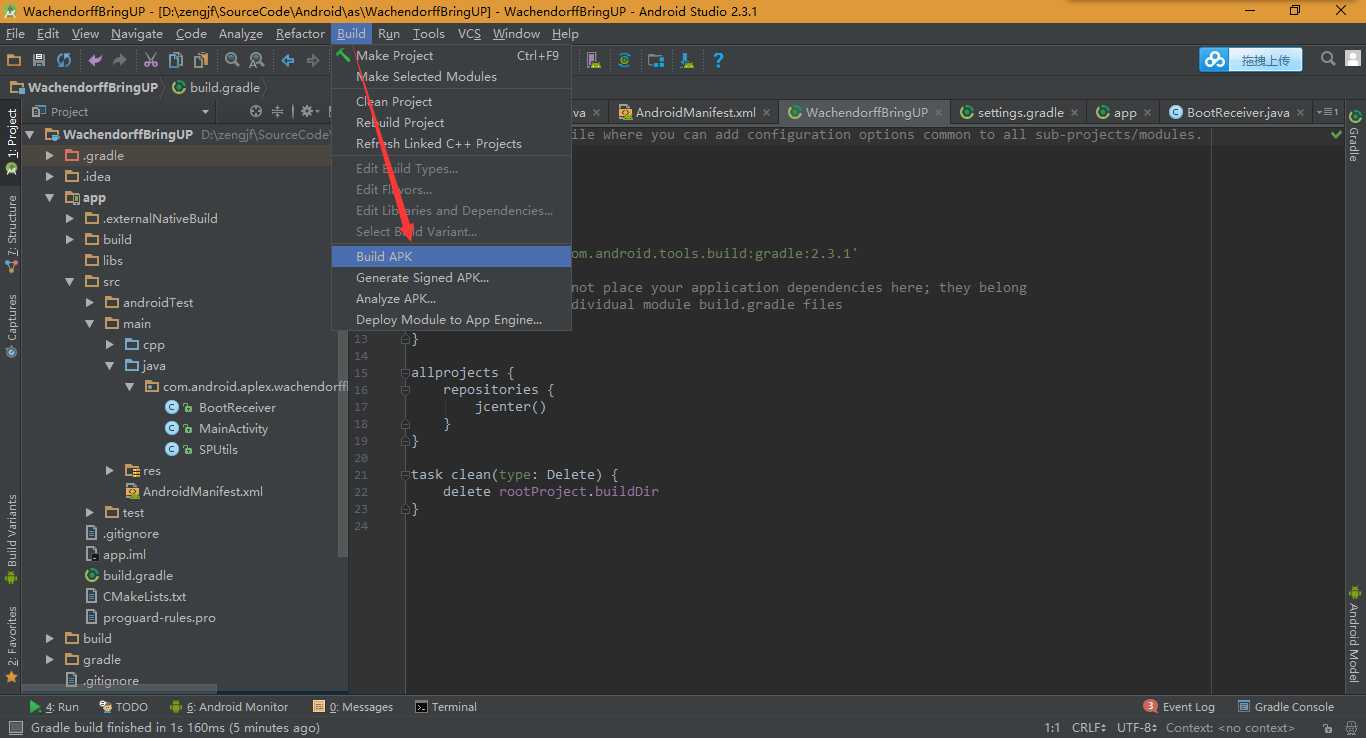Choose Generate Signed APK menu entry
This screenshot has width=1366, height=738.
click(451, 277)
